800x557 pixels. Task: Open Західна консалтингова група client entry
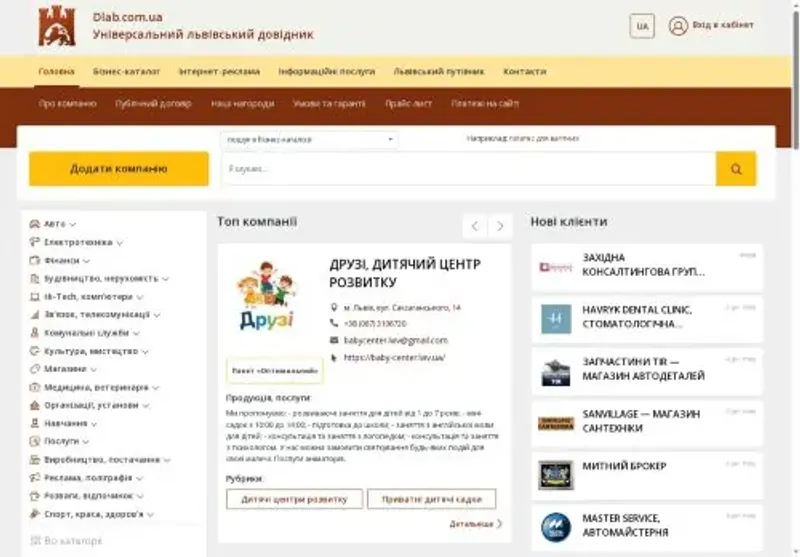(647, 267)
